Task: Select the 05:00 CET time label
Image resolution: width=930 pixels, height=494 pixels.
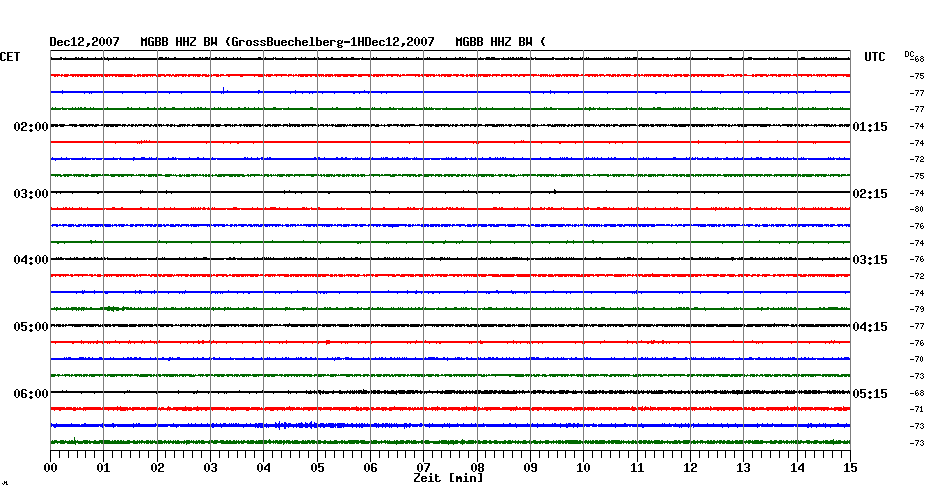Action: (x=31, y=327)
